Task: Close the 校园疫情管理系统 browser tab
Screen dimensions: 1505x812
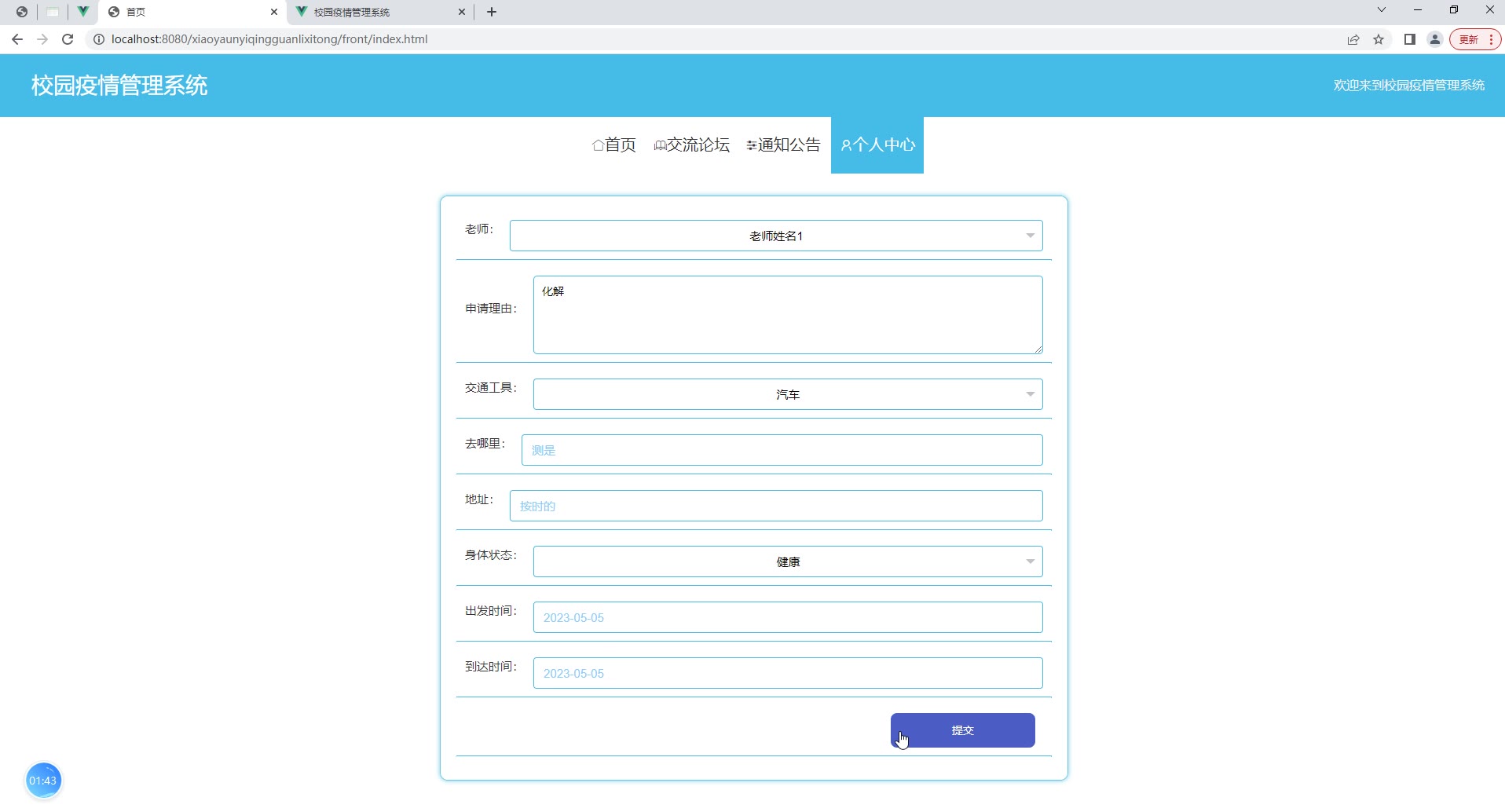Action: coord(462,12)
